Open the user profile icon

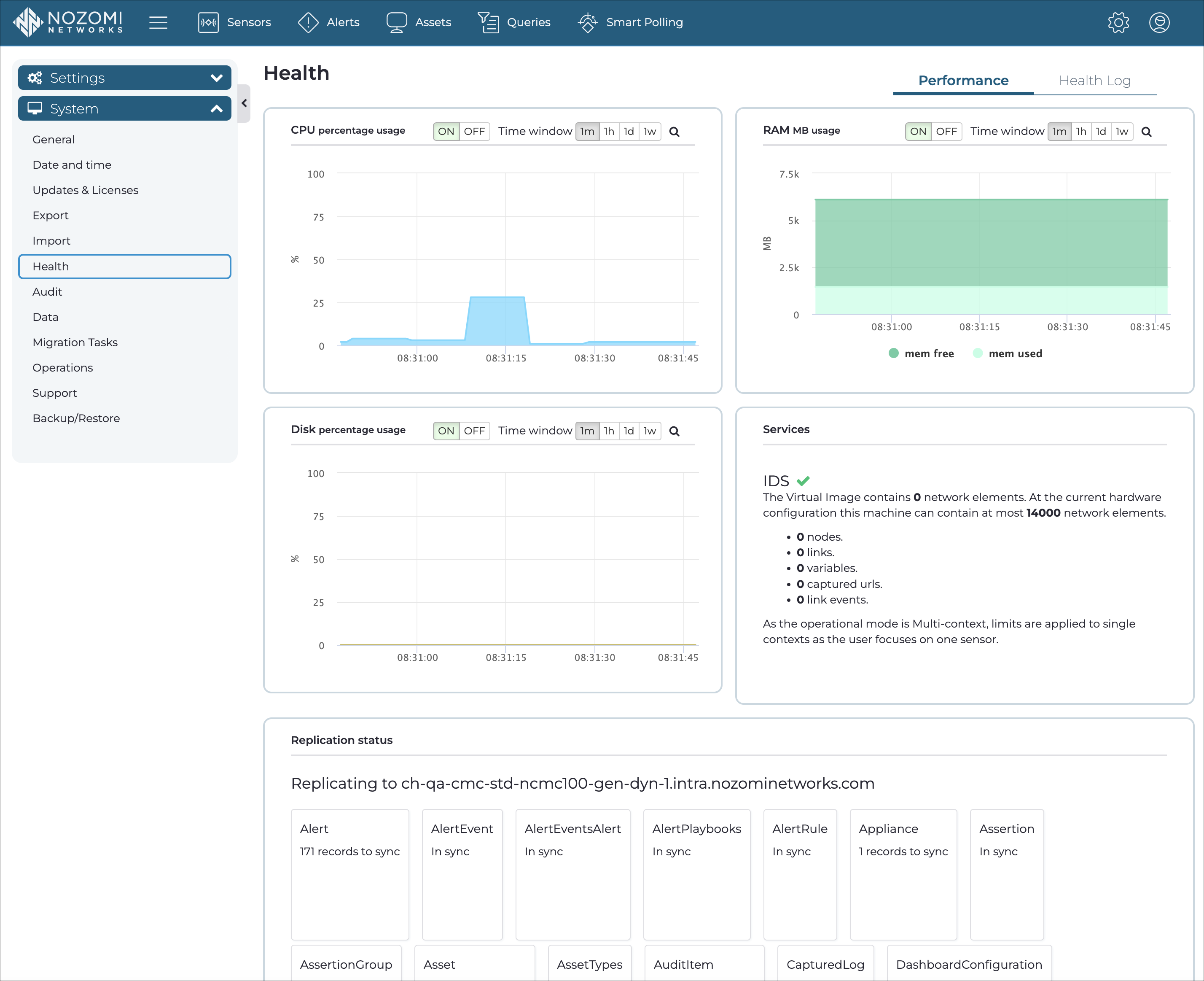click(1159, 23)
